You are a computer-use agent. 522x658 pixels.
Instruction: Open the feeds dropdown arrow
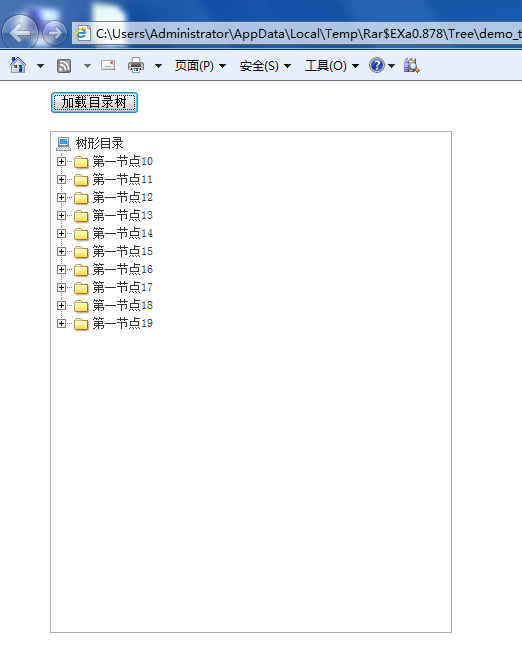click(87, 66)
